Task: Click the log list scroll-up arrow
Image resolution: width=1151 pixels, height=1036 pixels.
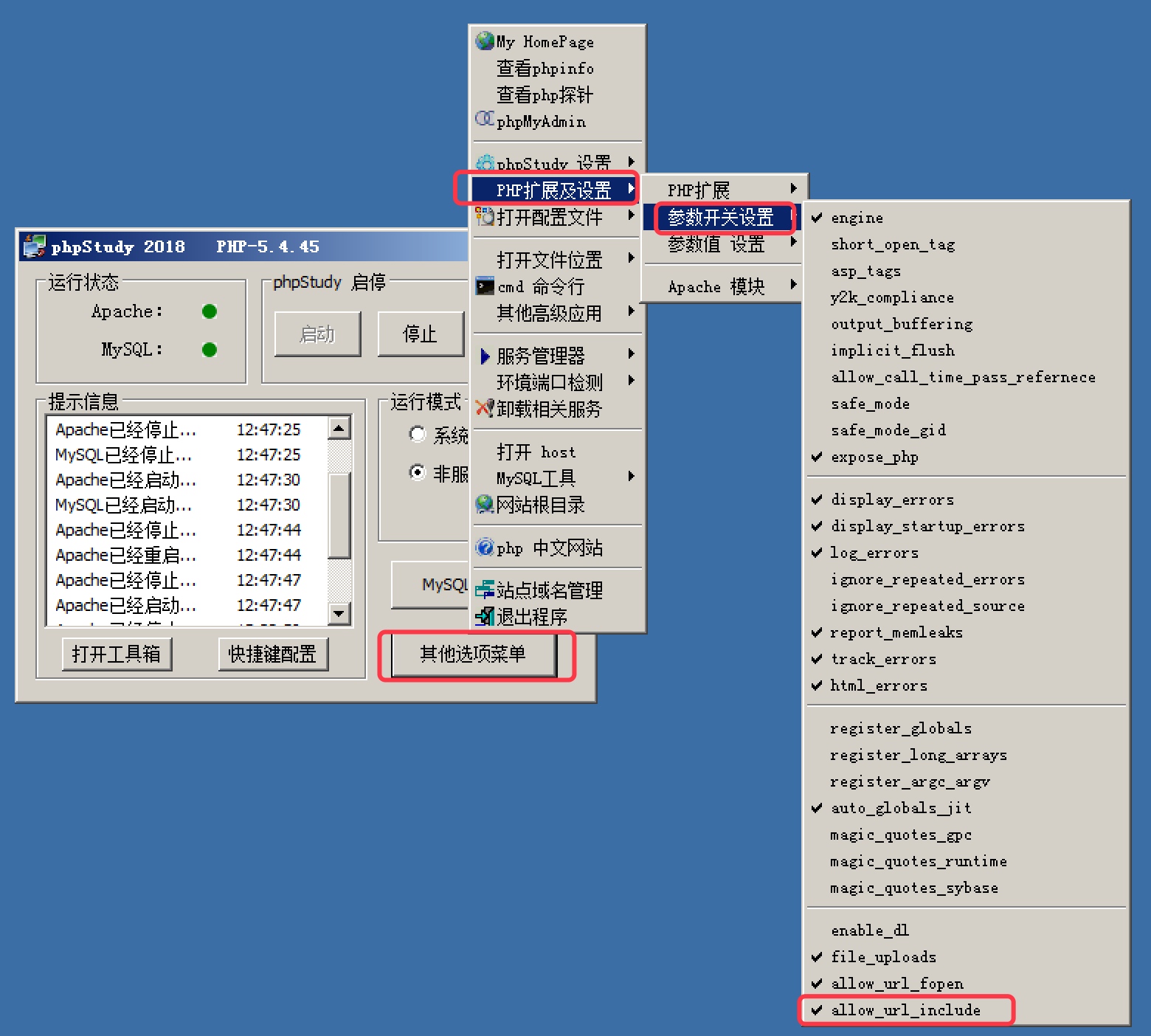Action: (x=339, y=427)
